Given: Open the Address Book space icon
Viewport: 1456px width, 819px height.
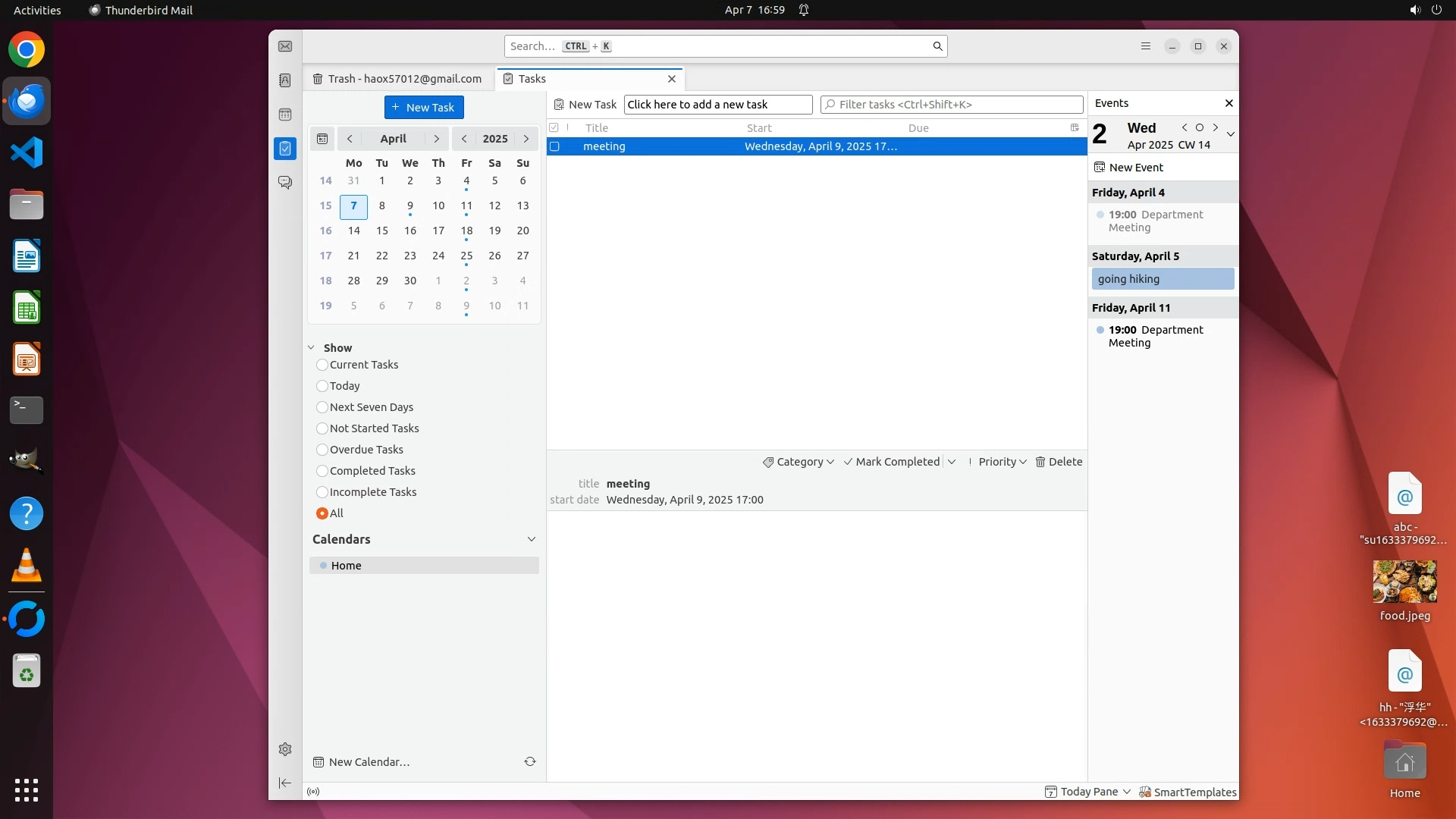Looking at the screenshot, I should pos(285,80).
